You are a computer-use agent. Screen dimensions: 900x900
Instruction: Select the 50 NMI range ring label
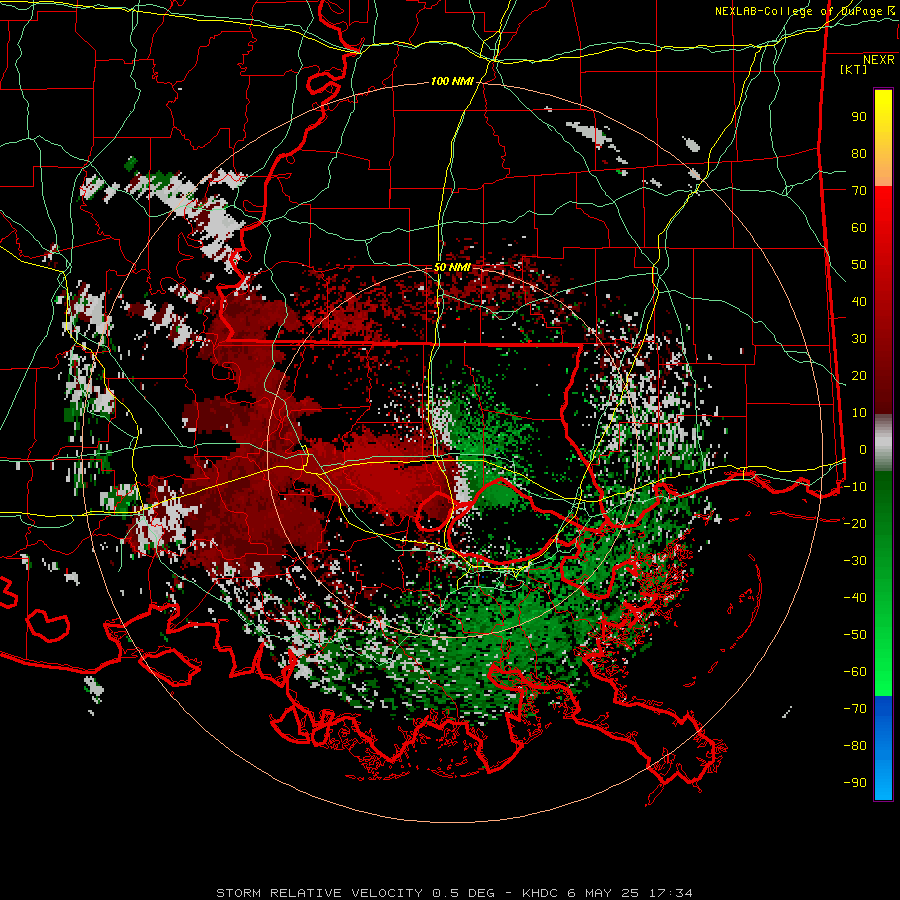coord(452,267)
